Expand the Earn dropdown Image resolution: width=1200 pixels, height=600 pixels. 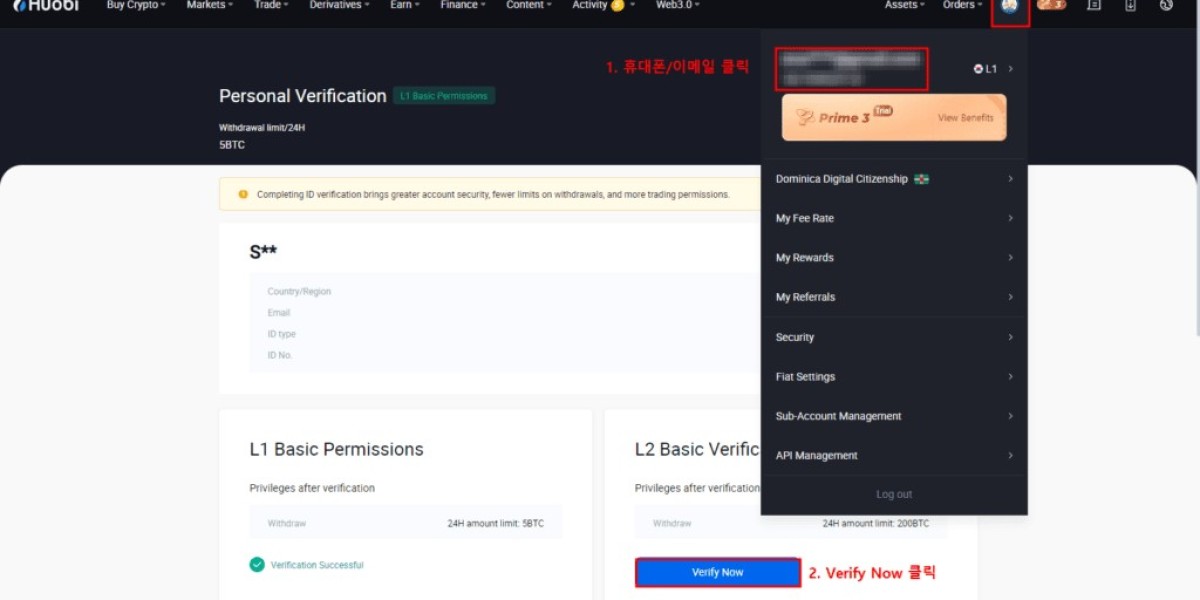[x=405, y=5]
